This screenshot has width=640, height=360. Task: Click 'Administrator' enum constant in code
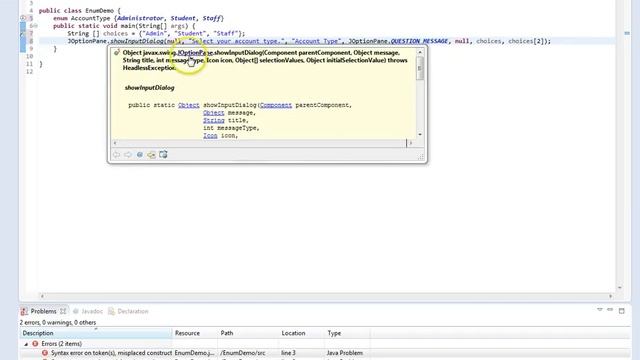[140, 18]
